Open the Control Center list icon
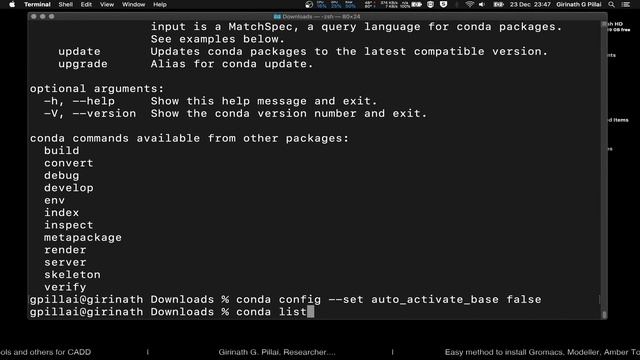 click(x=626, y=4)
